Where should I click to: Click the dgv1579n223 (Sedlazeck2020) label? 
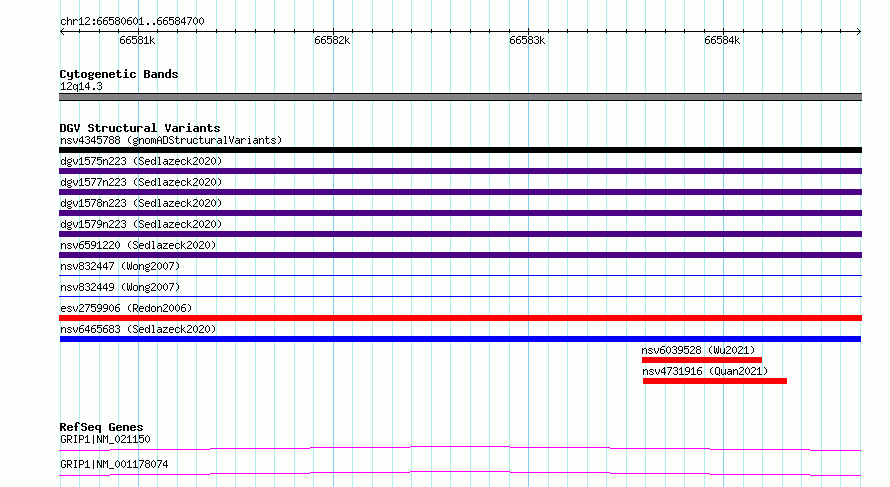(141, 224)
